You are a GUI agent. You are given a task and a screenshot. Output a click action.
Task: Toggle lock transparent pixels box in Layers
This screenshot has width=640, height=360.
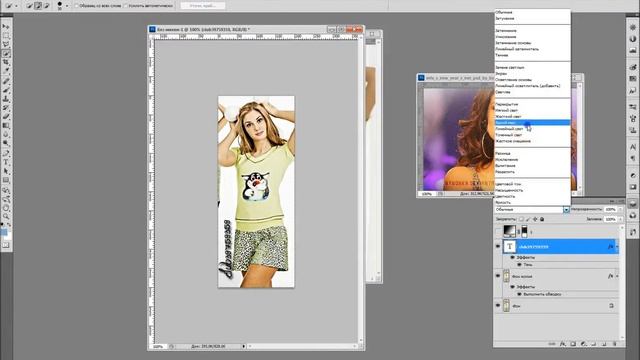pyautogui.click(x=521, y=219)
